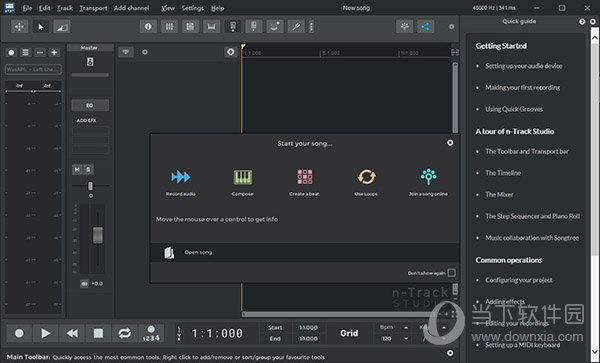This screenshot has height=363, width=600.
Task: Add a new track with plus button
Action: (x=231, y=52)
